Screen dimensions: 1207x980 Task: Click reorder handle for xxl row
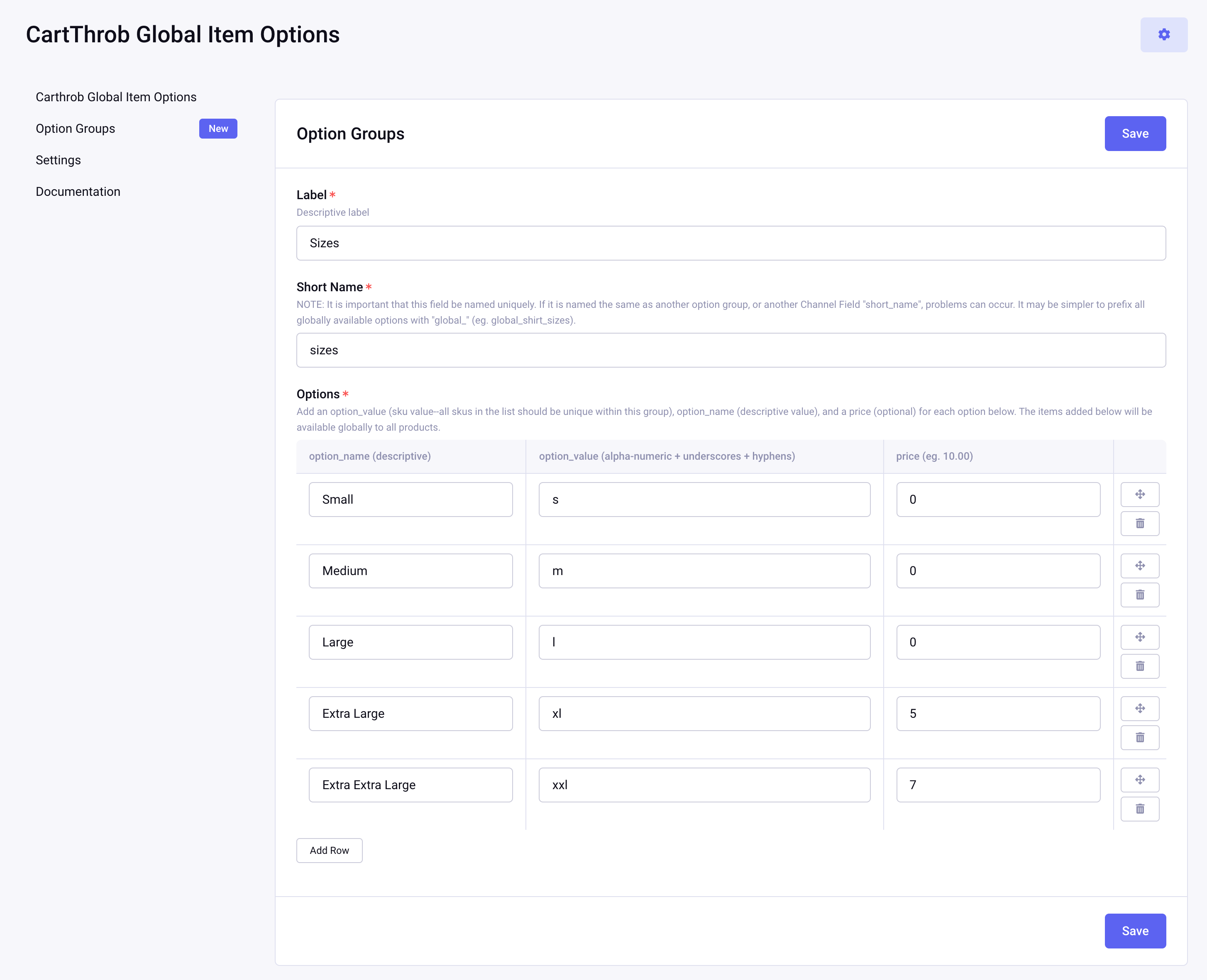(1140, 780)
